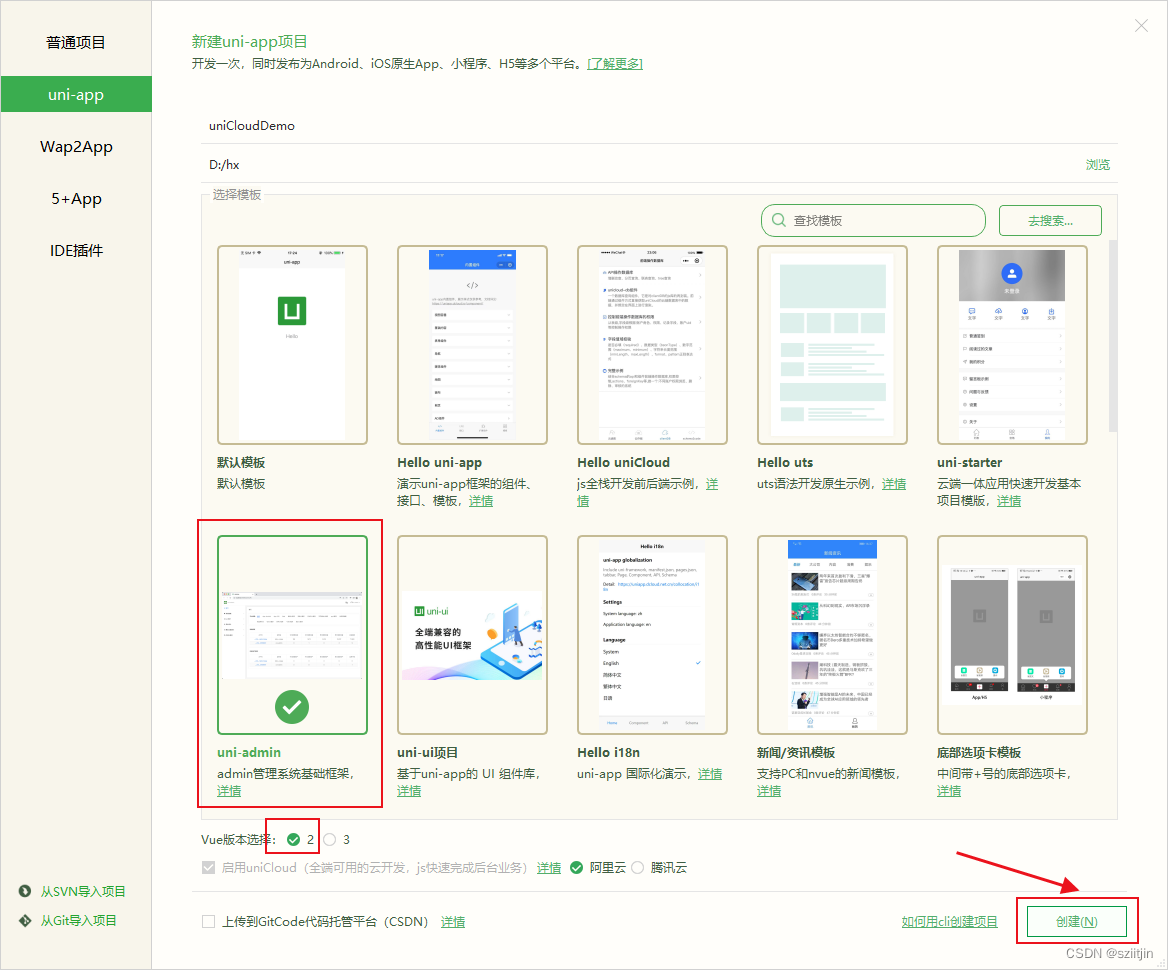The width and height of the screenshot is (1168, 970).
Task: Open 详情 link next to GitCode upload
Action: coord(453,922)
